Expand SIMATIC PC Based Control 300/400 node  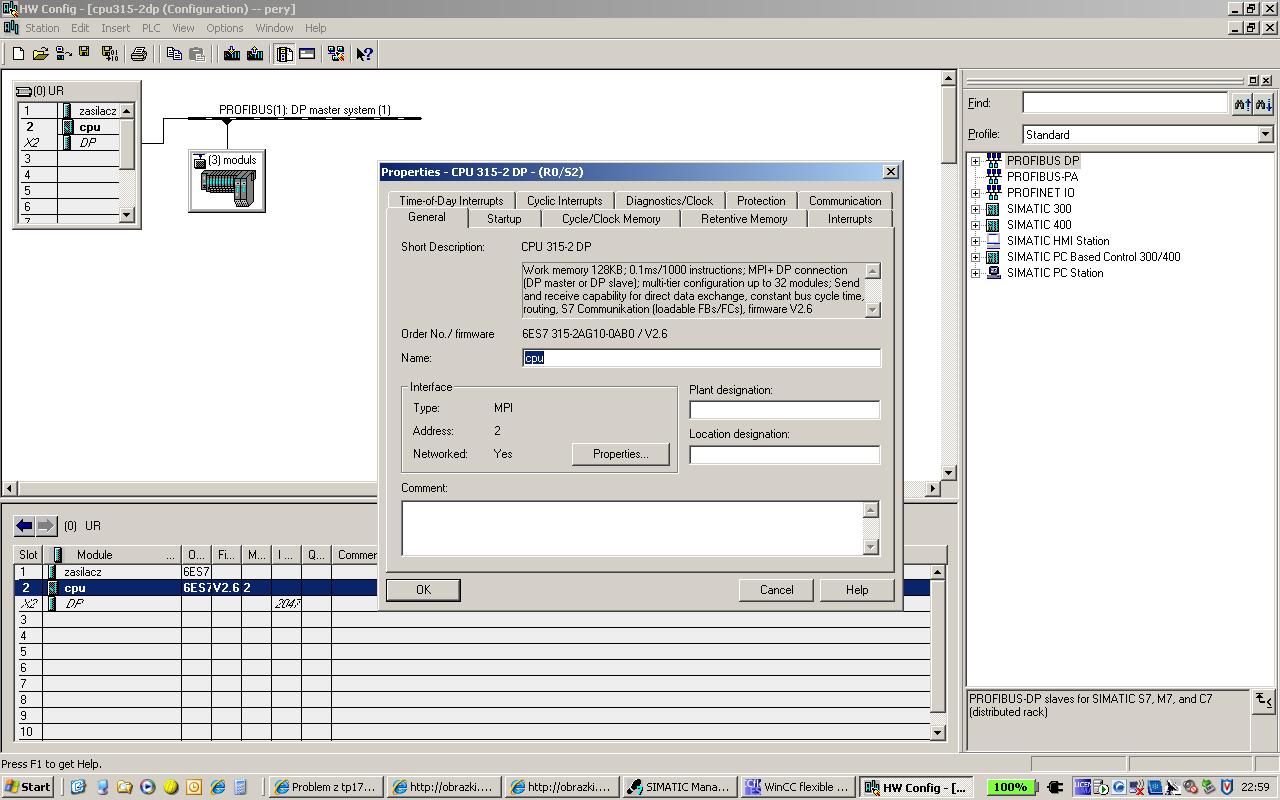coord(975,257)
